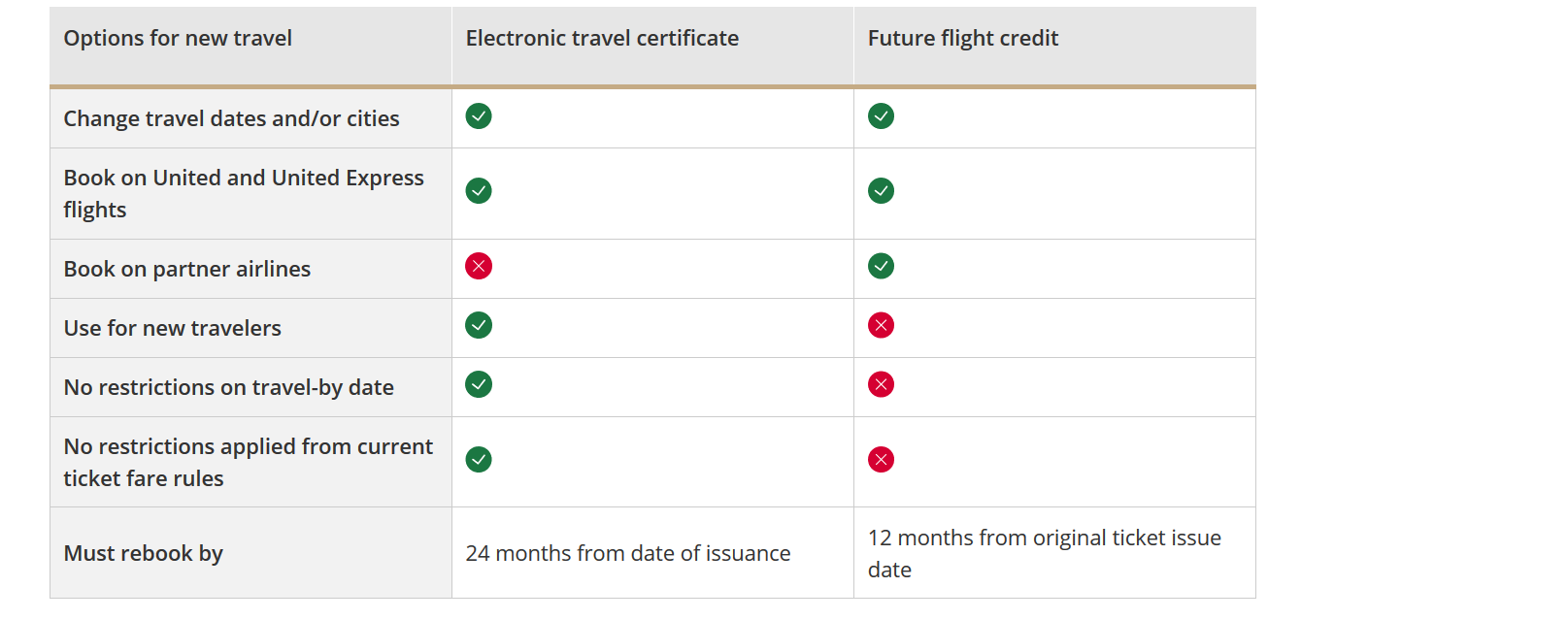This screenshot has width=1568, height=620.
Task: Select the 'Must rebook by' row label
Action: (144, 554)
